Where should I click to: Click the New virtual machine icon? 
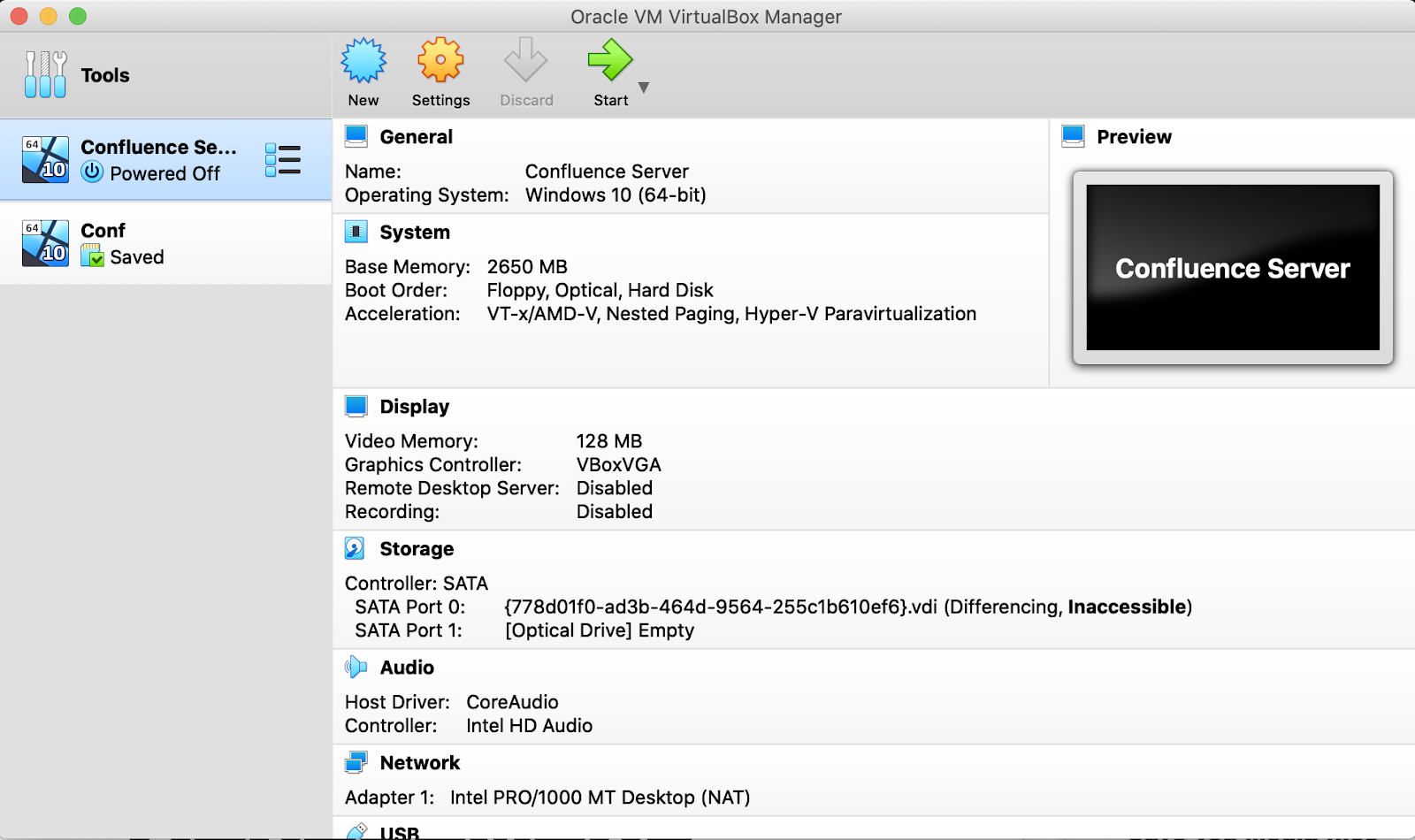(363, 60)
